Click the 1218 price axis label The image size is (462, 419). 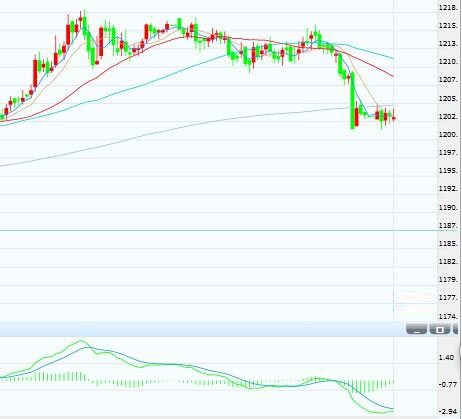coord(448,7)
